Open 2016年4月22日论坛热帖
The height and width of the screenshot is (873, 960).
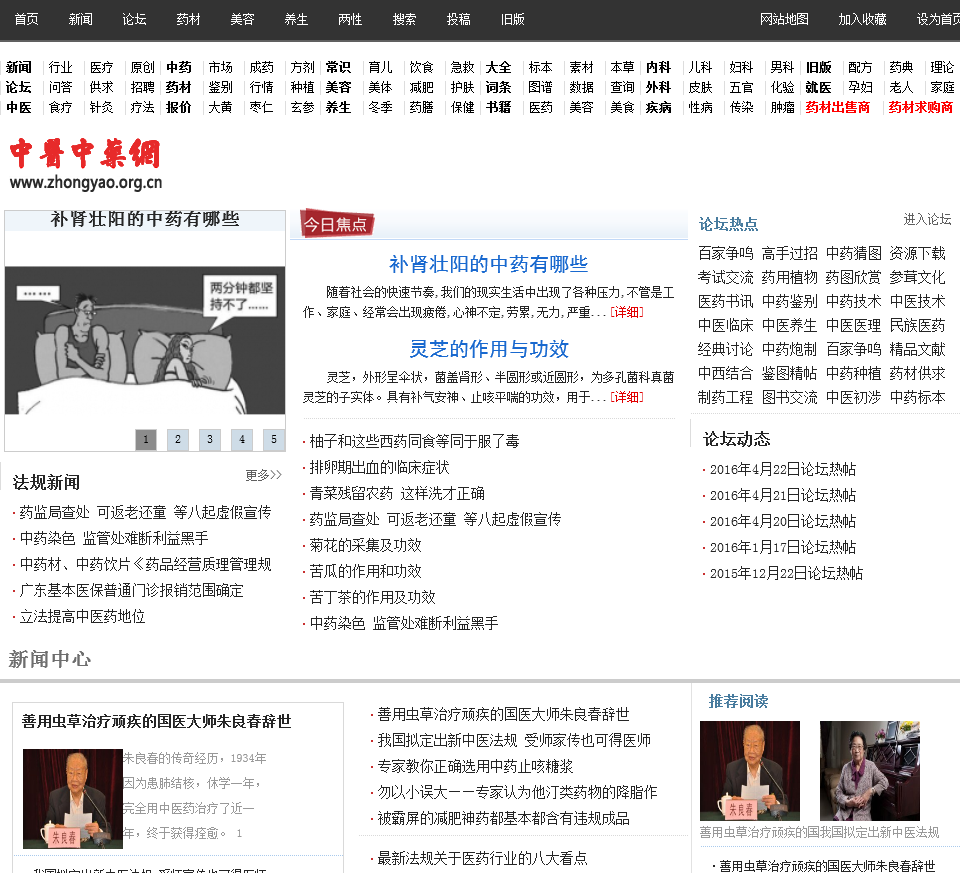[782, 470]
